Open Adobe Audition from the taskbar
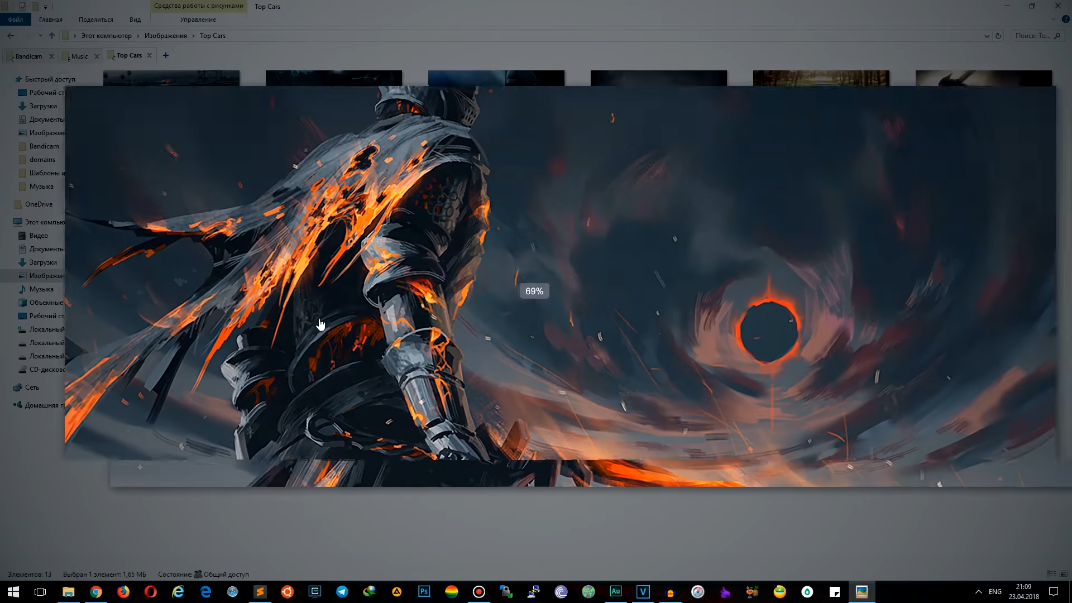 (615, 591)
